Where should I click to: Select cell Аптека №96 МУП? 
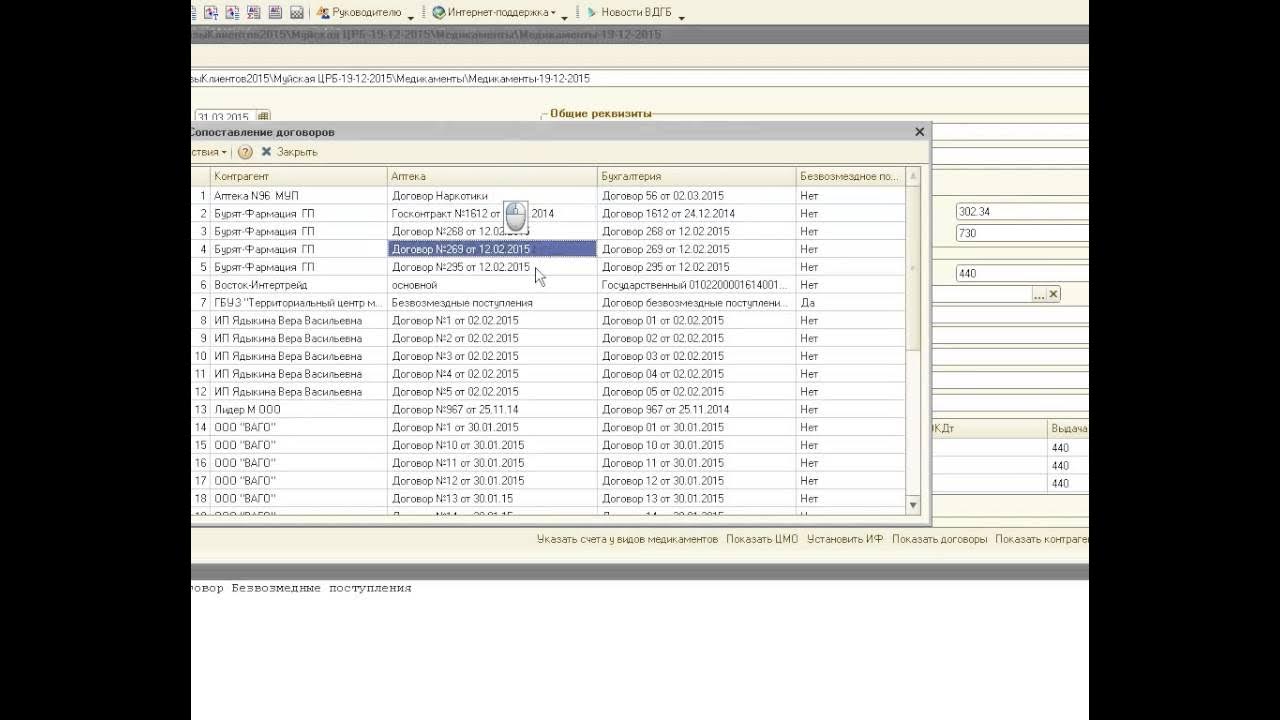[299, 196]
